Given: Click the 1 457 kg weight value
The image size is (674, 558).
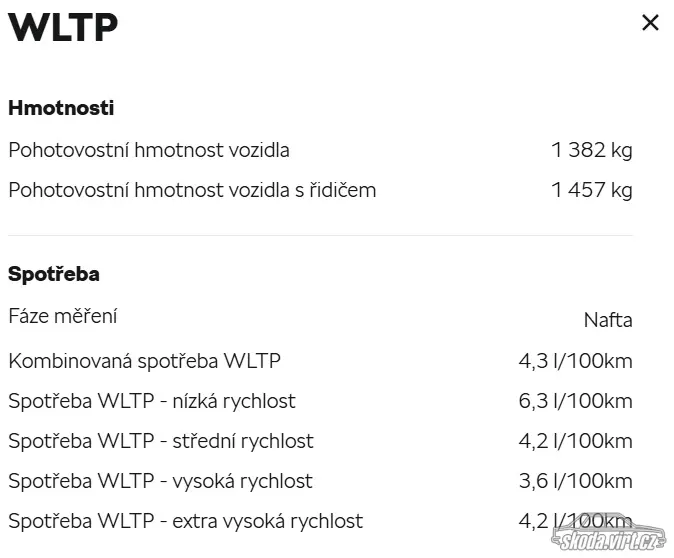Looking at the screenshot, I should point(591,190).
